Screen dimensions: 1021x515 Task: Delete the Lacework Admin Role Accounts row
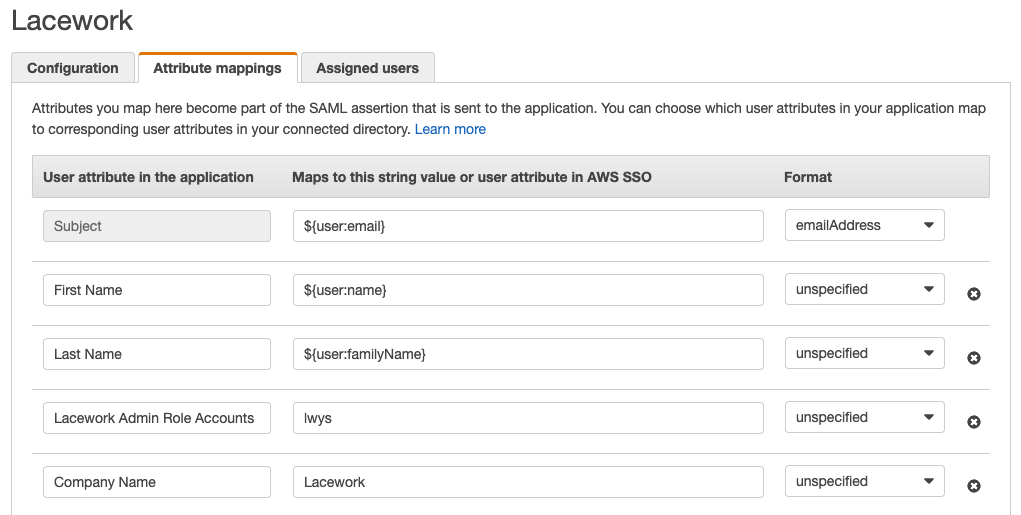pos(974,422)
